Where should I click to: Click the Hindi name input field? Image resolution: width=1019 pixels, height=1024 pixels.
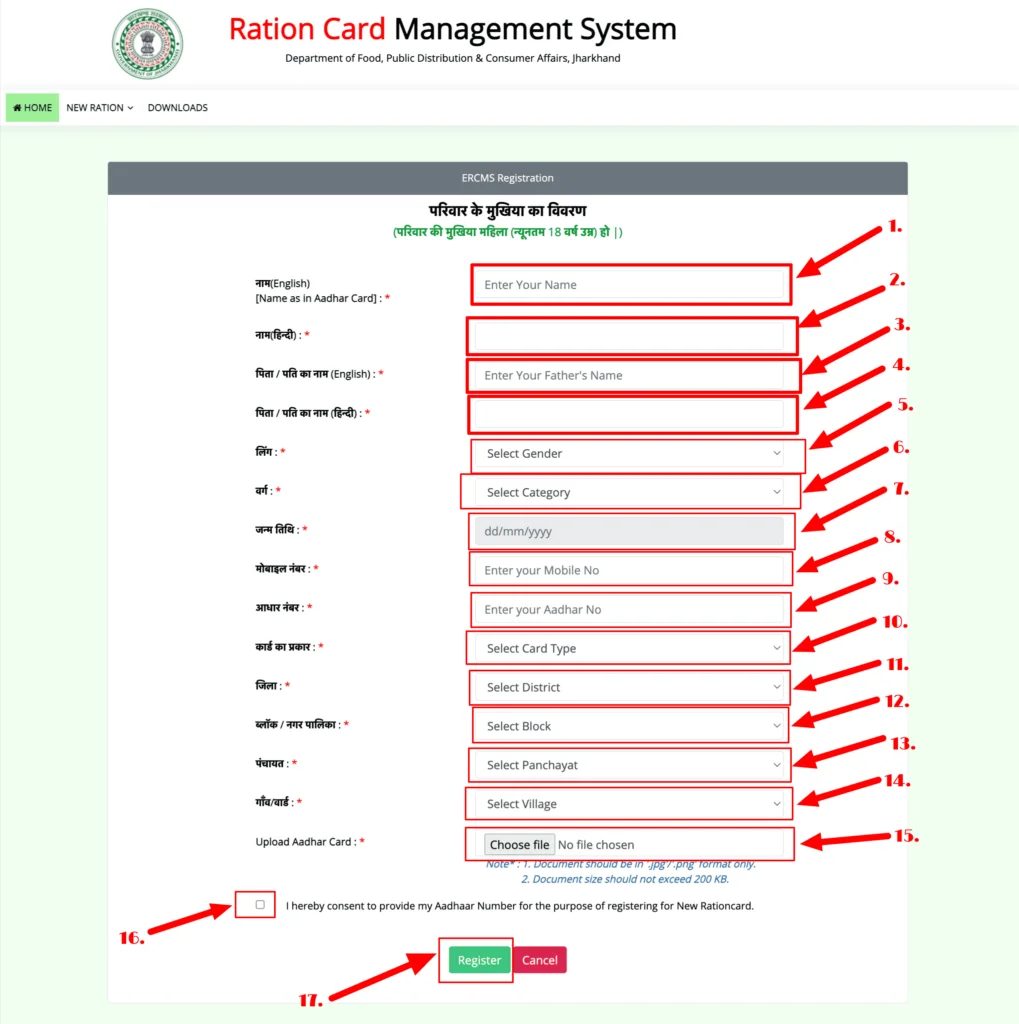630,336
